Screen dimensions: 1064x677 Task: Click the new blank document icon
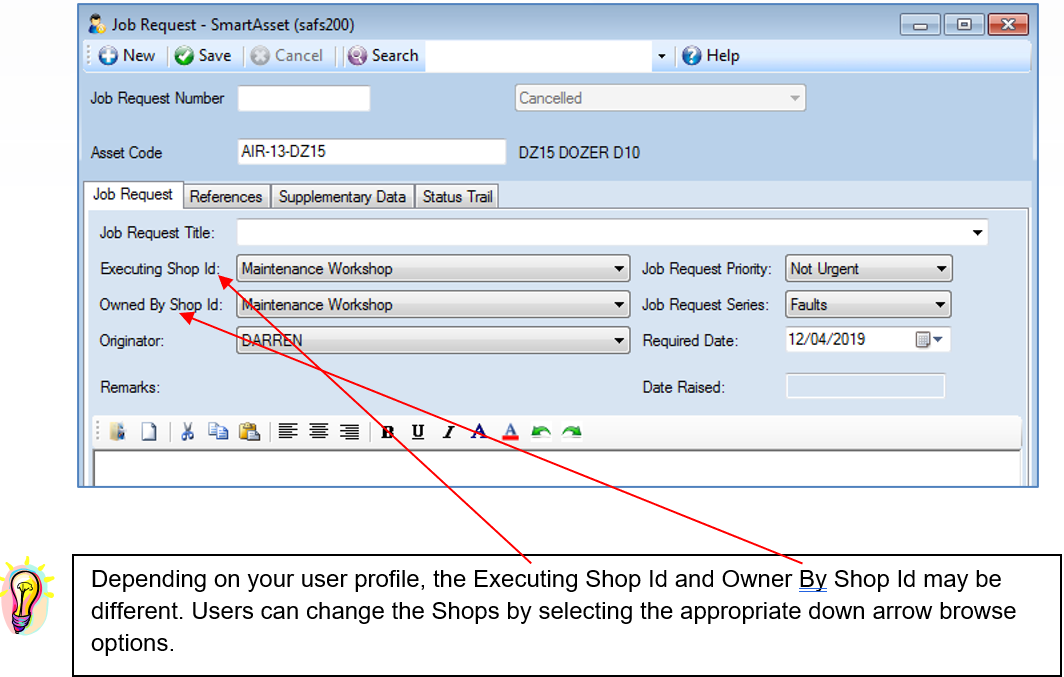pos(149,431)
